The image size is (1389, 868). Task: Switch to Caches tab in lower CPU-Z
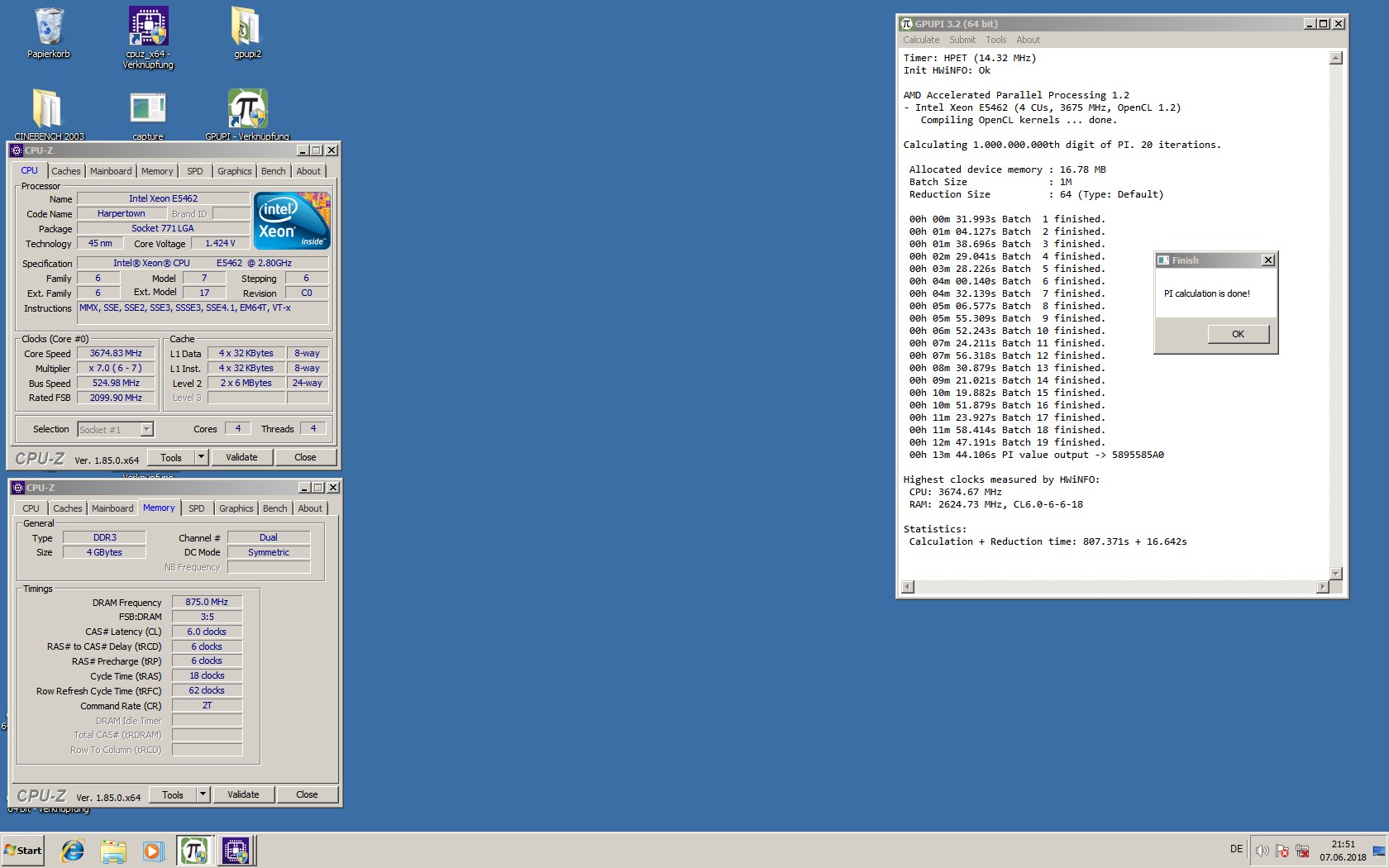pyautogui.click(x=68, y=508)
